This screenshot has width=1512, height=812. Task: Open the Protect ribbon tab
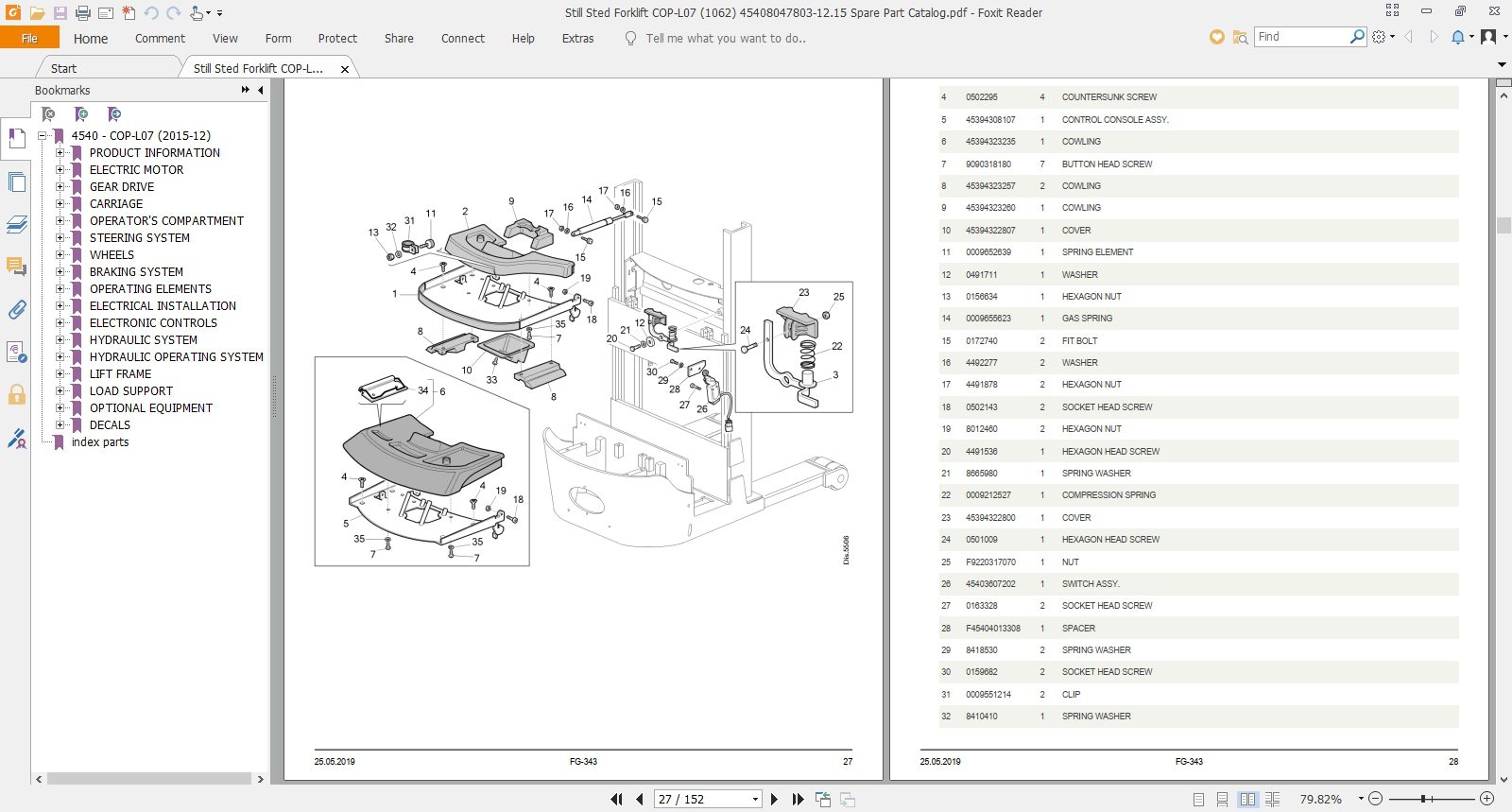[x=337, y=39]
